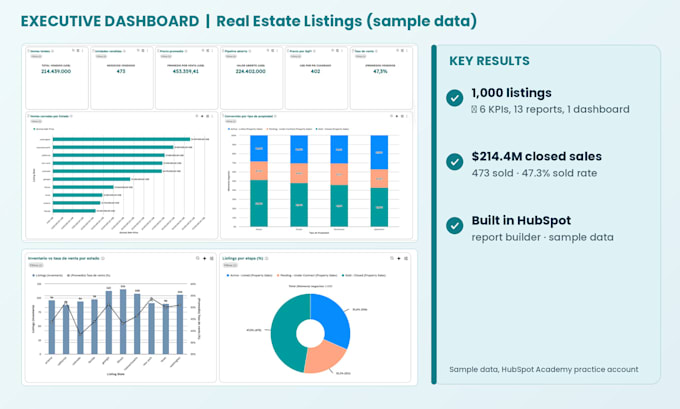
Task: Click the tallest bar in the Inventario chart
Action: coord(123,321)
